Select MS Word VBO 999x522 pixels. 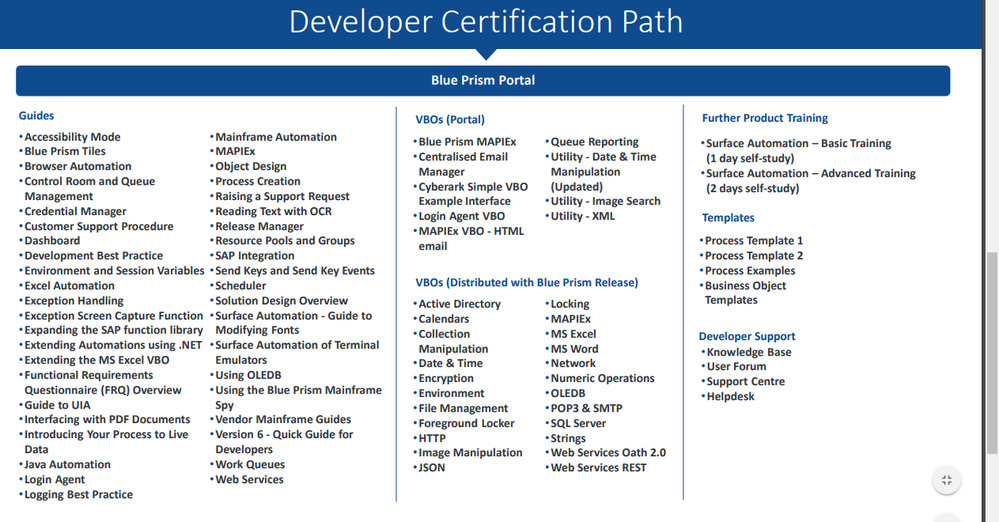(574, 349)
